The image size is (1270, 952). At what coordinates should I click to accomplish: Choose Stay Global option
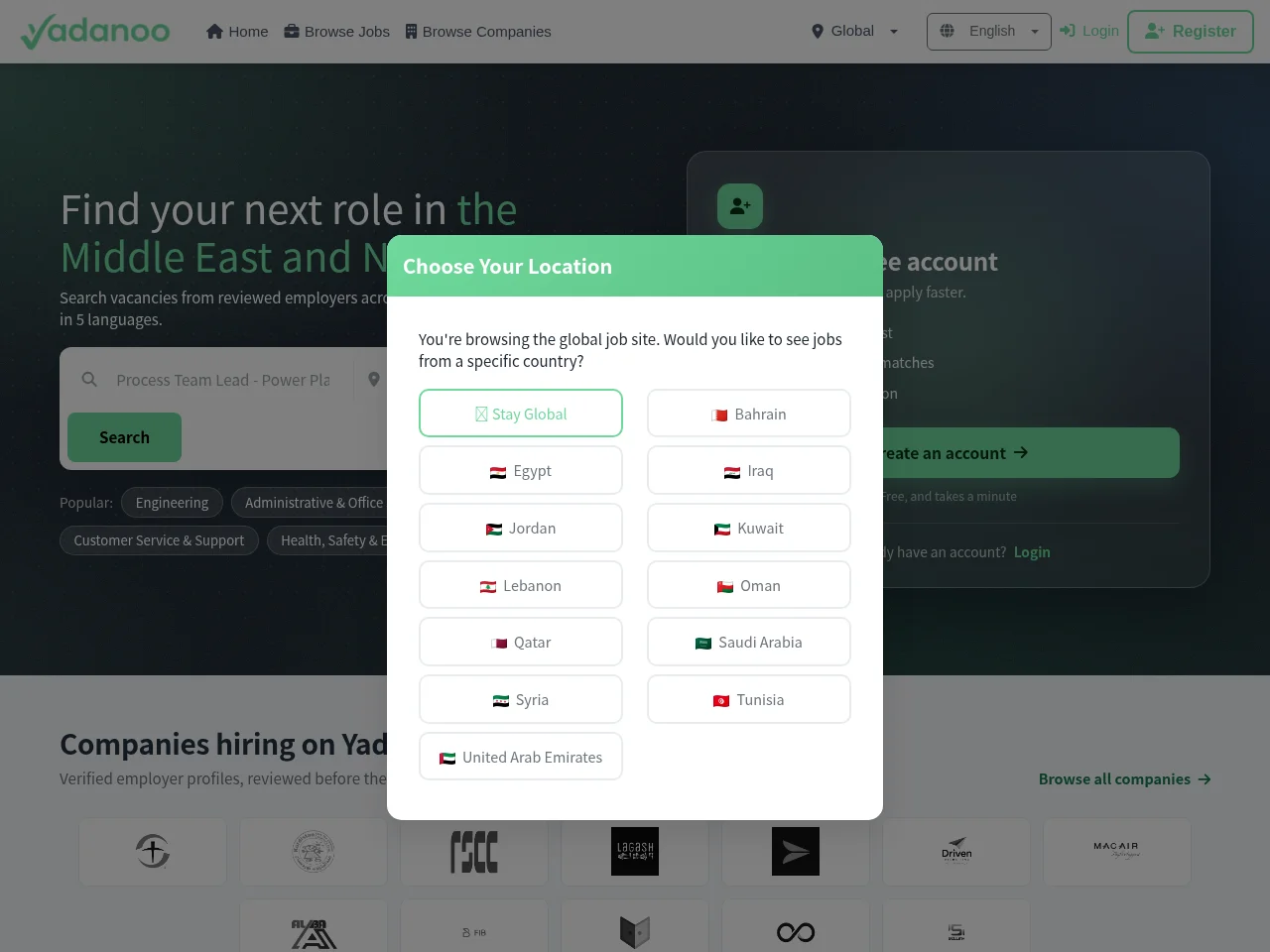click(521, 414)
